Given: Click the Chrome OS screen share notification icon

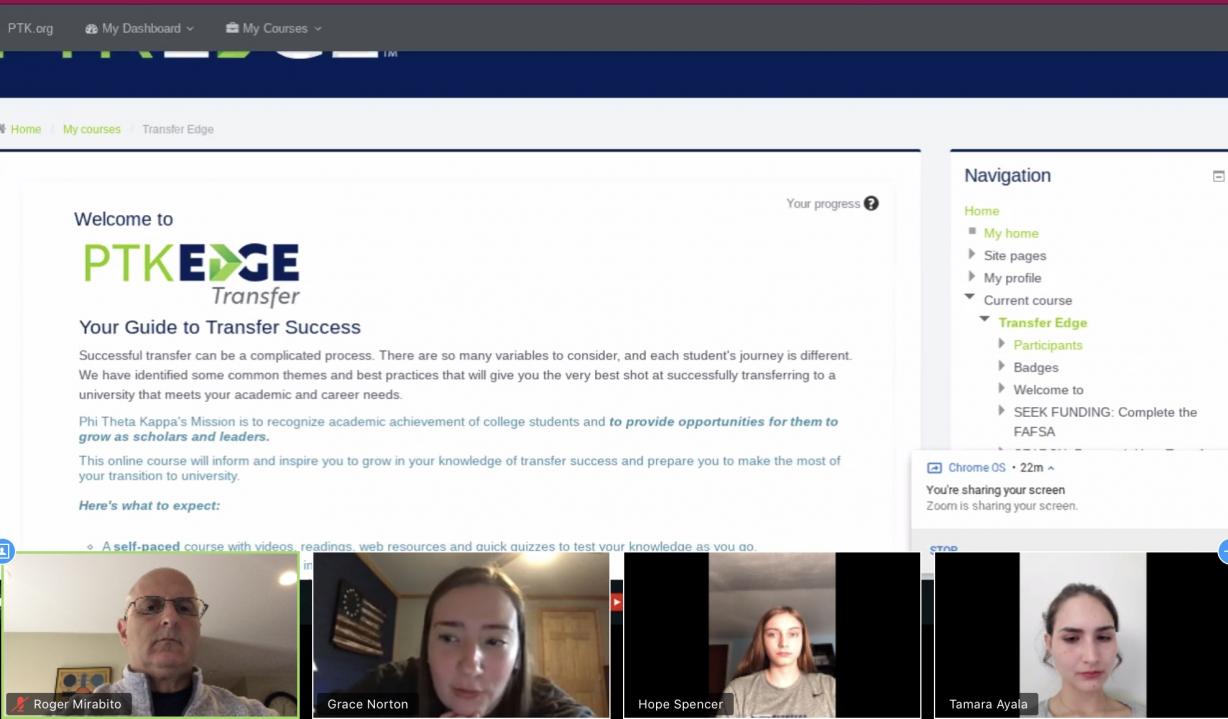Looking at the screenshot, I should coord(935,467).
